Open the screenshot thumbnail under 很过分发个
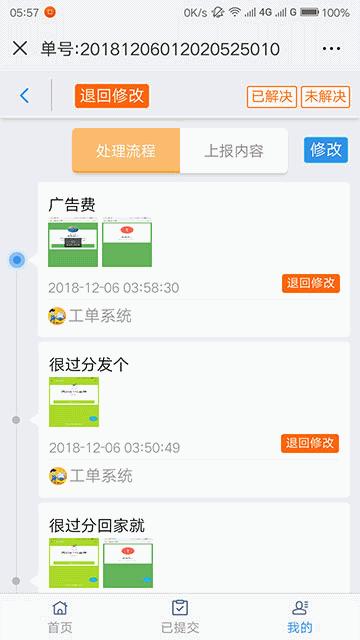Viewport: 360px width, 640px height. [x=74, y=402]
